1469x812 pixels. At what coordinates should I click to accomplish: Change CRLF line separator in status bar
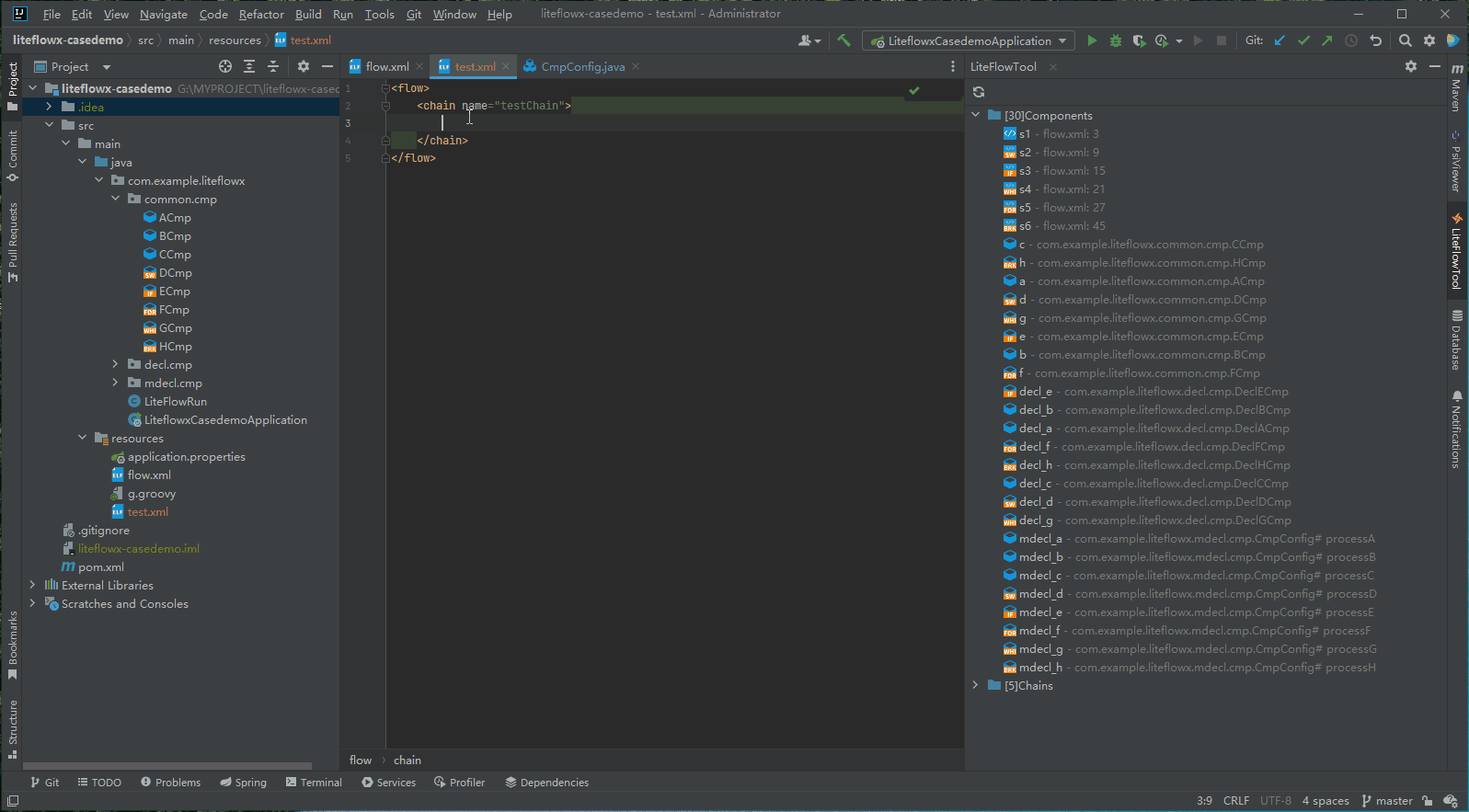point(1236,801)
